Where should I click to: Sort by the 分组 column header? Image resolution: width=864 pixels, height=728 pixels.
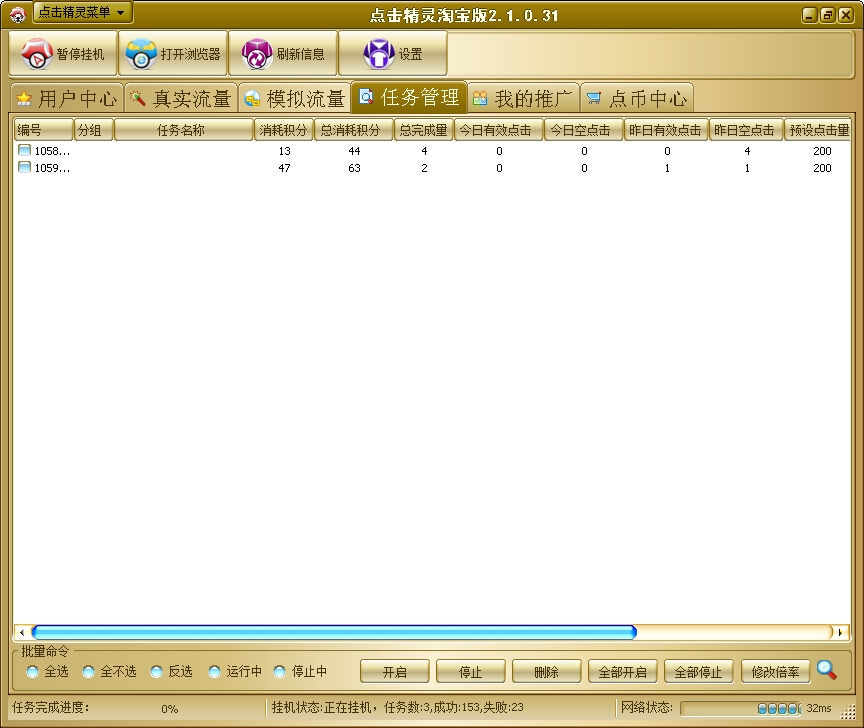point(94,130)
